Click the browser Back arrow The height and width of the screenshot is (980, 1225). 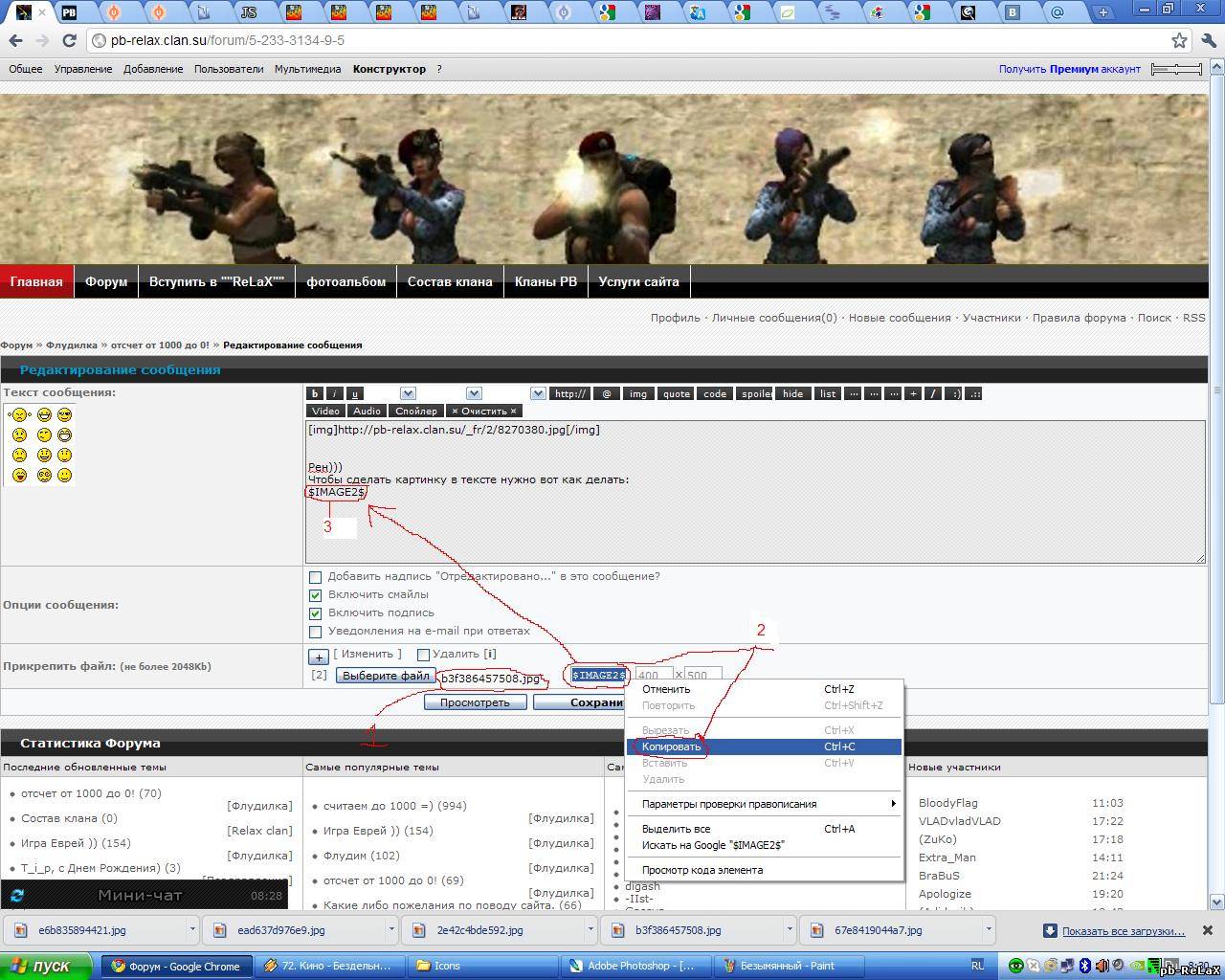(15, 40)
